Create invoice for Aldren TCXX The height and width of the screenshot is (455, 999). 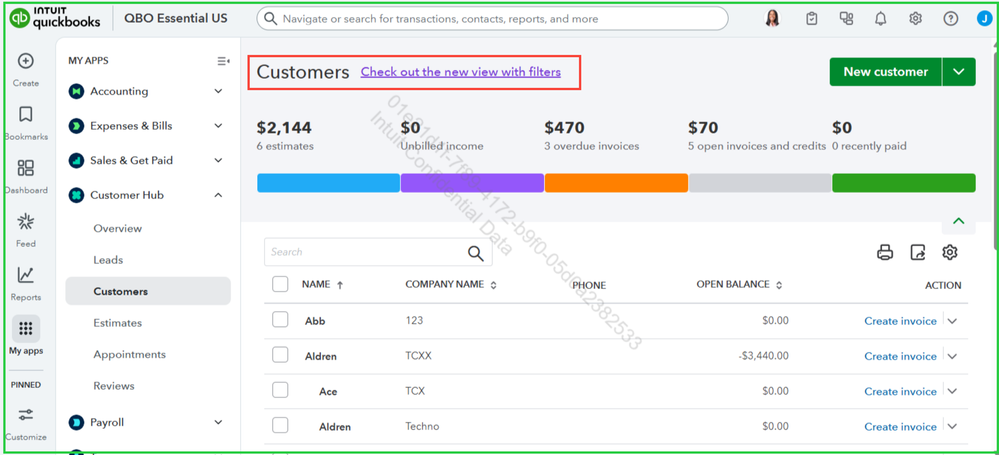(900, 356)
